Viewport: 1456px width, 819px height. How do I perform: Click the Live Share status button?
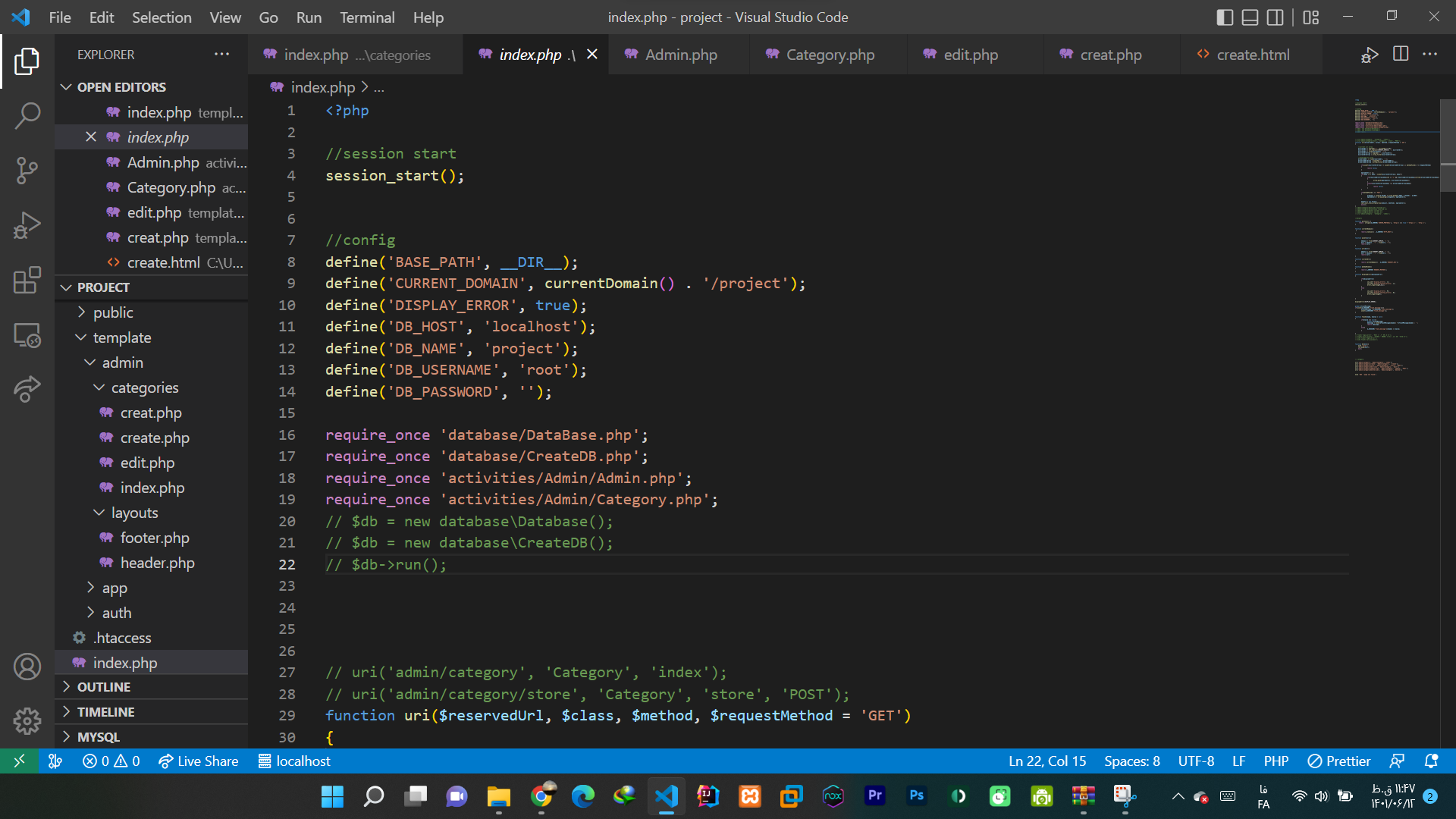click(199, 761)
